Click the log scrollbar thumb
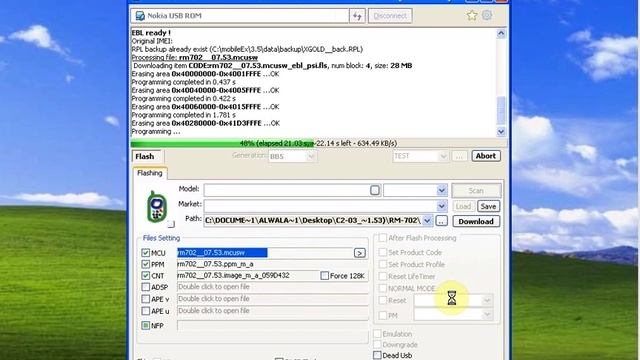 point(501,110)
